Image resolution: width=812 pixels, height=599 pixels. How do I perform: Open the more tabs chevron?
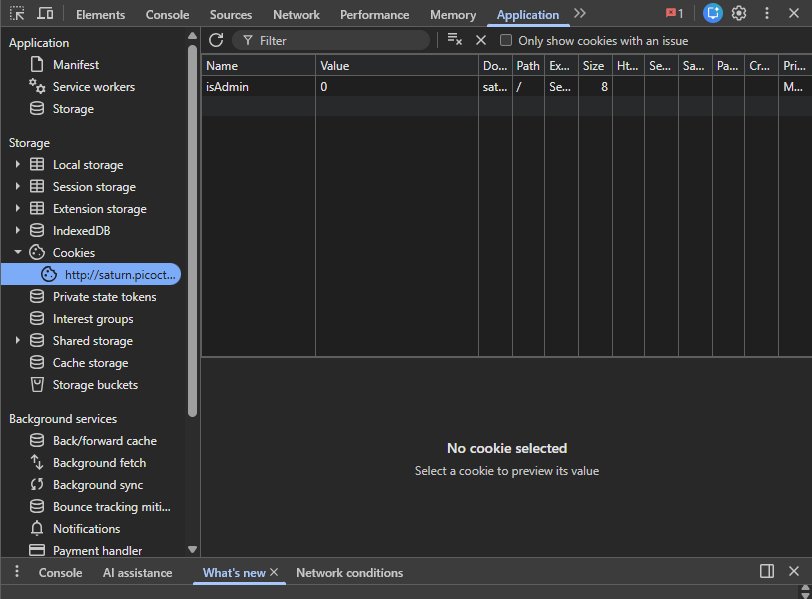click(x=580, y=13)
